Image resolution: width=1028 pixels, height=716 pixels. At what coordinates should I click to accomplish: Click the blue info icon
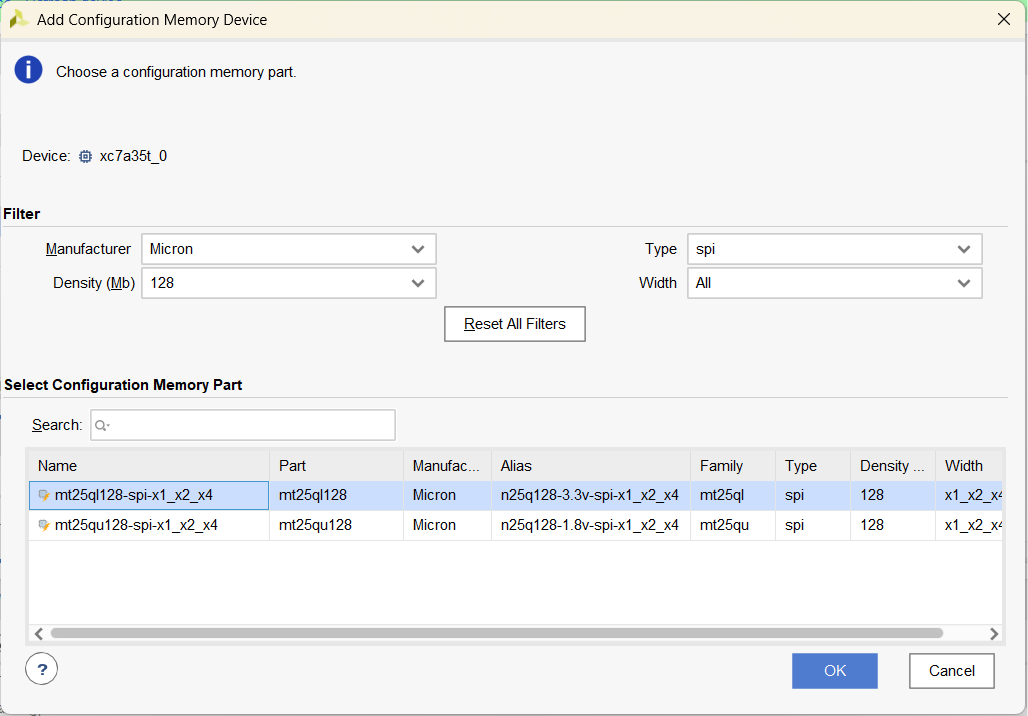click(28, 70)
